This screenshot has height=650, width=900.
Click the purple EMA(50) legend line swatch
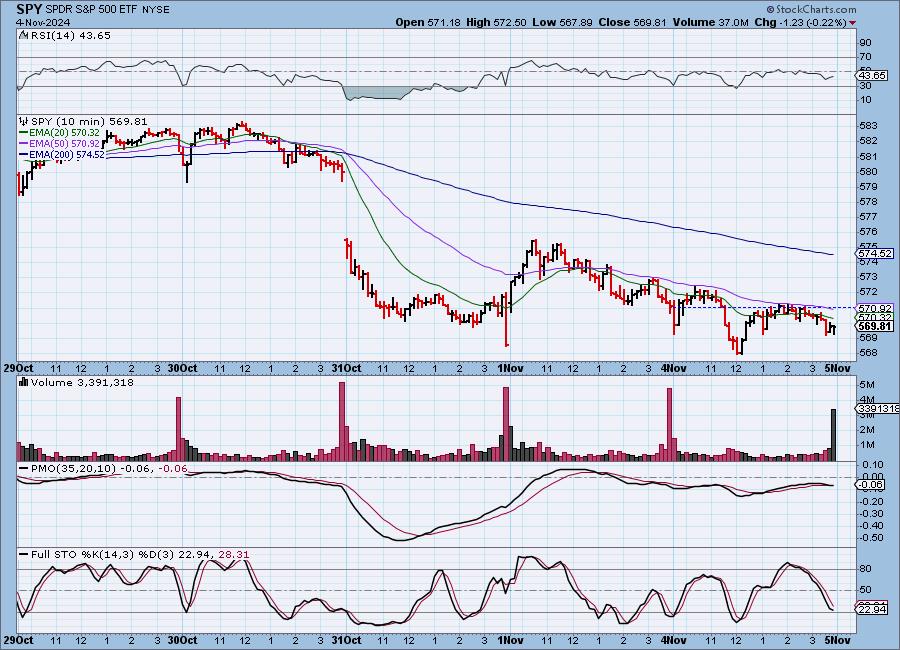pos(24,144)
